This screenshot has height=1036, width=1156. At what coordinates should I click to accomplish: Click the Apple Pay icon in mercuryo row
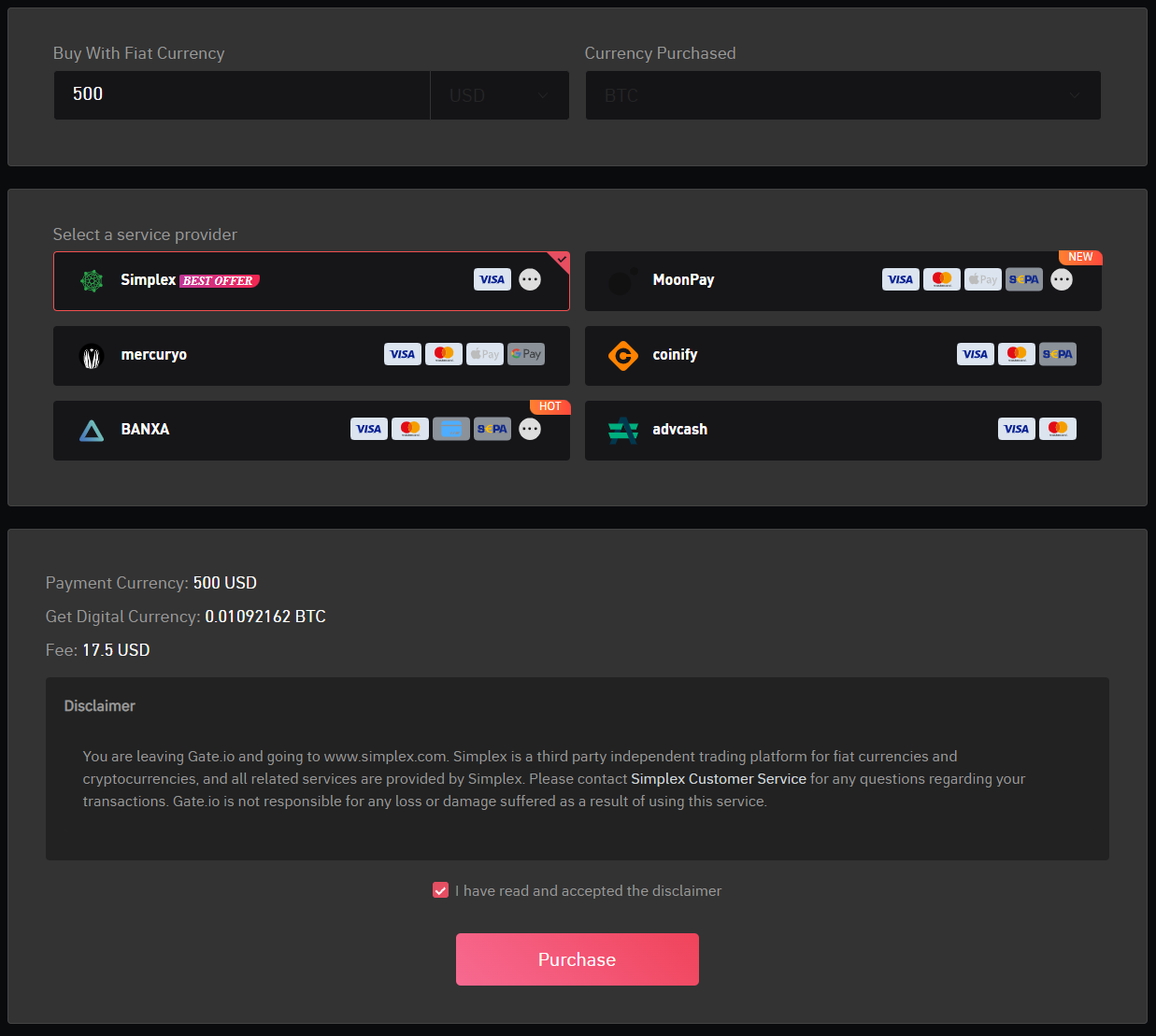click(485, 354)
